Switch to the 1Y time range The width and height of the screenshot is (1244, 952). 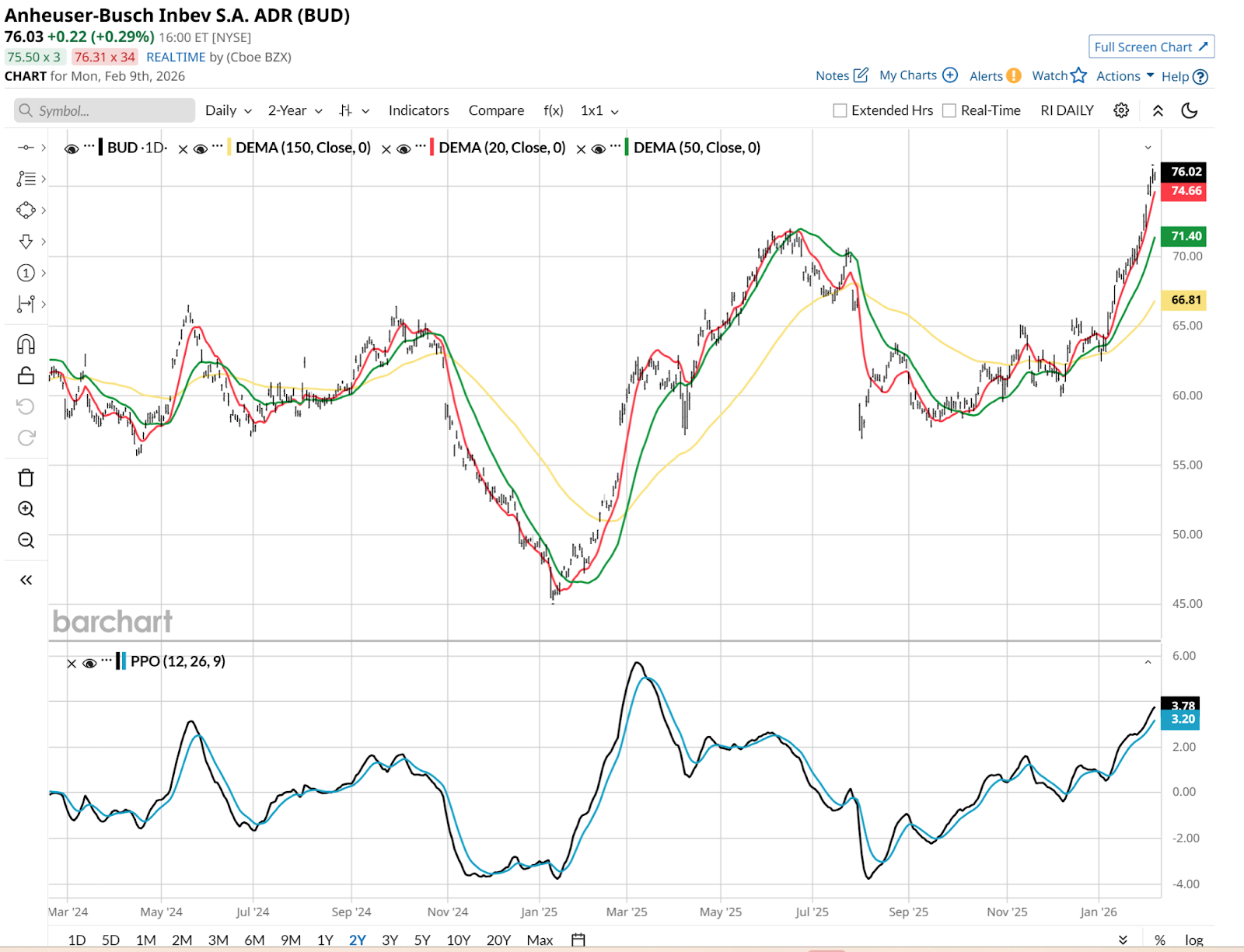[x=325, y=940]
